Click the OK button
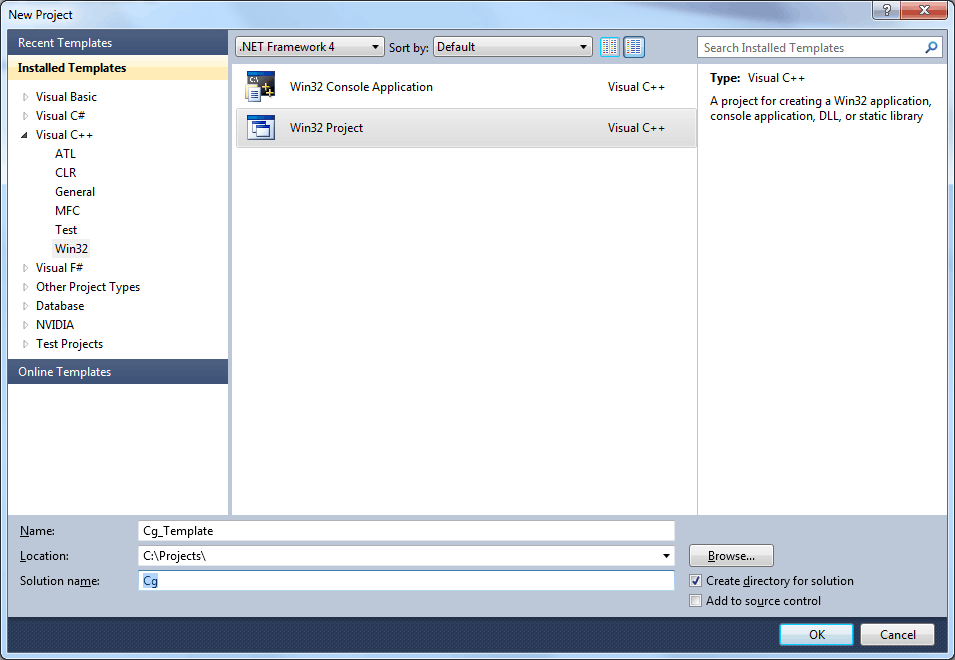Screen dimensions: 955x660 click(x=816, y=634)
